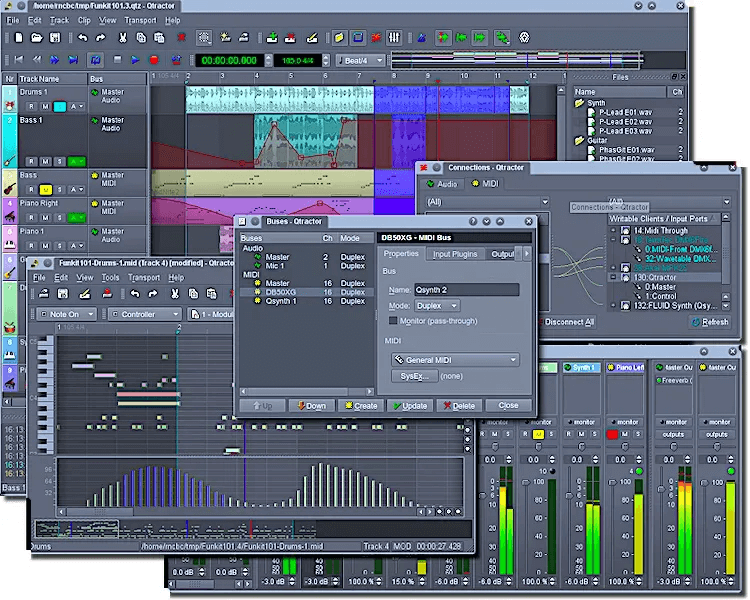Expand the 132:FLUID Synth client node
This screenshot has width=750, height=600.
point(613,305)
